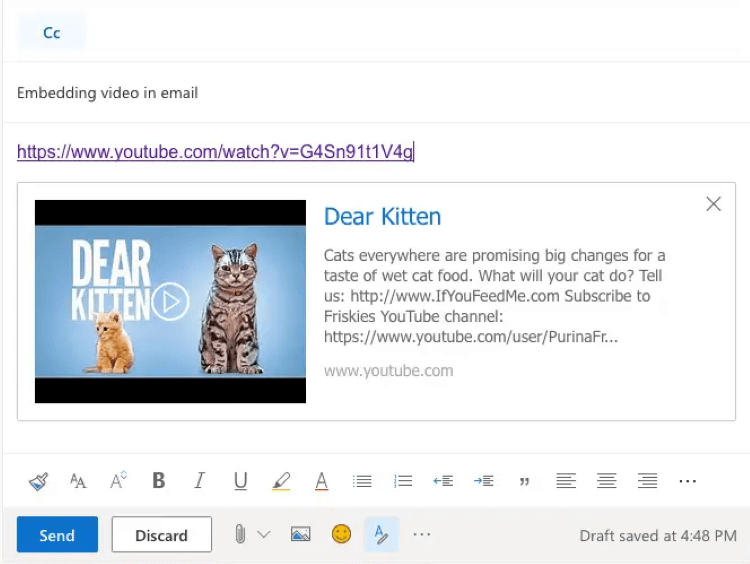Open the font size icon
The image size is (750, 564).
[78, 481]
